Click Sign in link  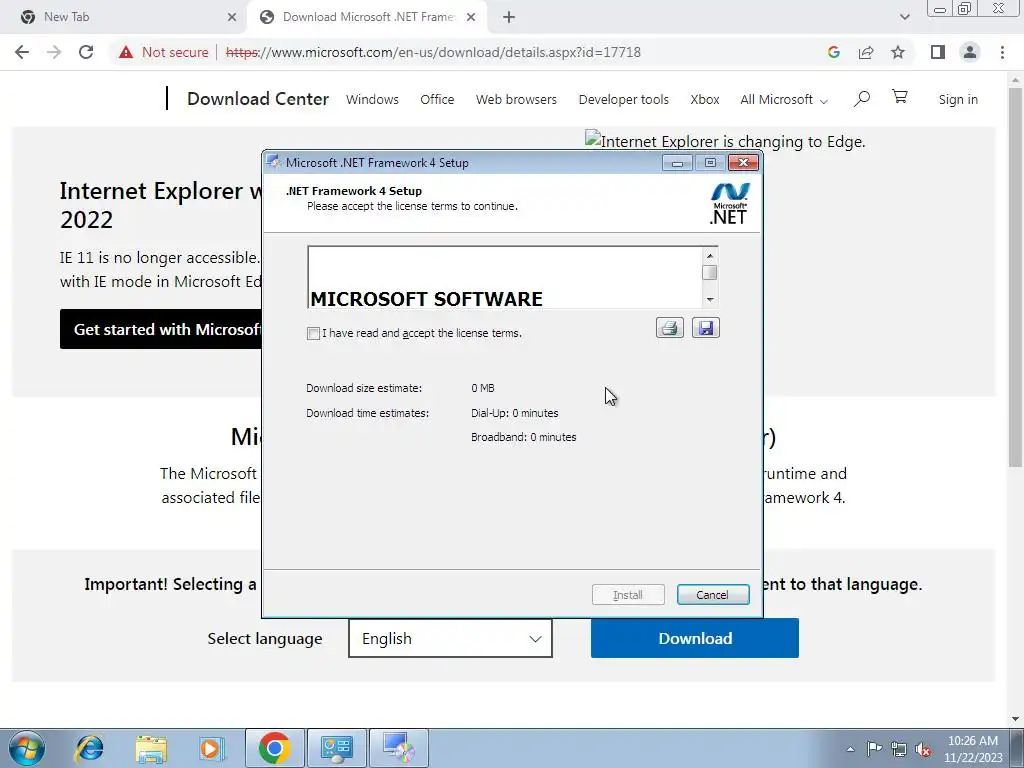point(958,99)
